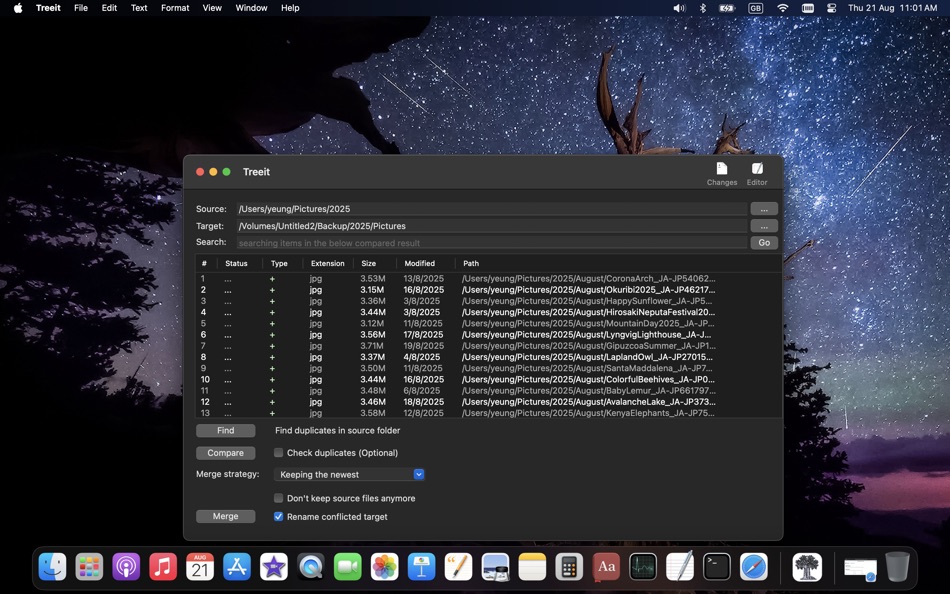Image resolution: width=950 pixels, height=594 pixels.
Task: Click the Merge button
Action: [x=225, y=516]
